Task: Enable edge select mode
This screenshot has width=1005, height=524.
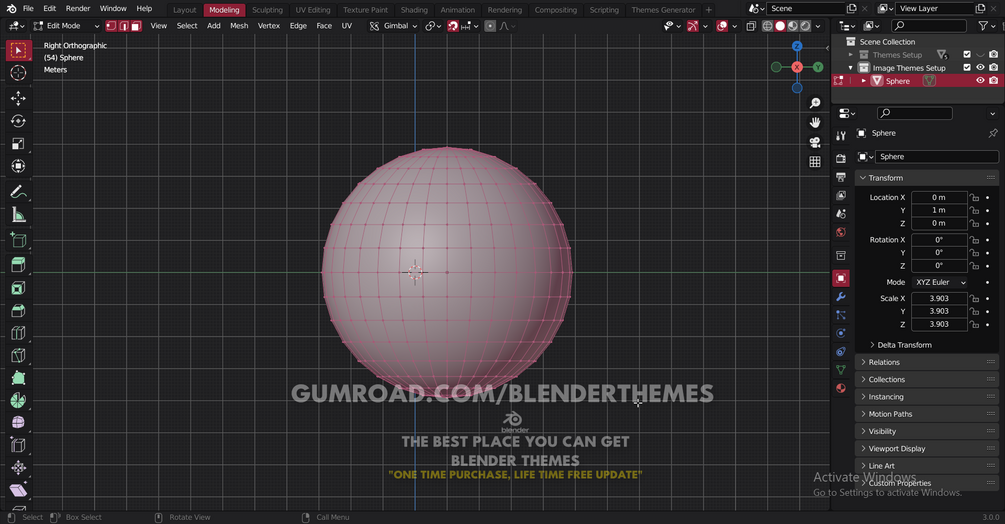Action: pyautogui.click(x=124, y=26)
